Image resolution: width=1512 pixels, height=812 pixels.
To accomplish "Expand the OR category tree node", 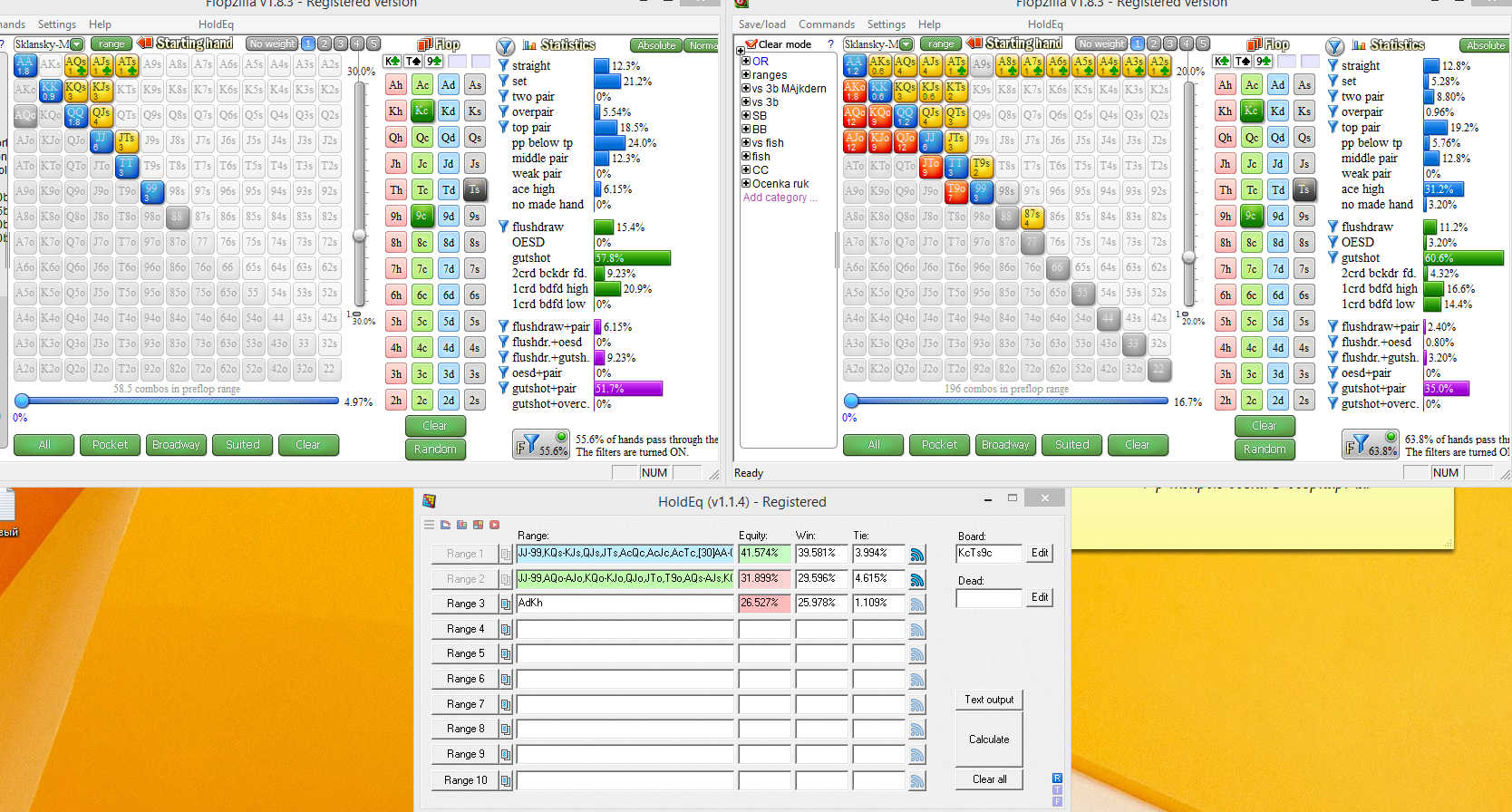I will tap(746, 62).
